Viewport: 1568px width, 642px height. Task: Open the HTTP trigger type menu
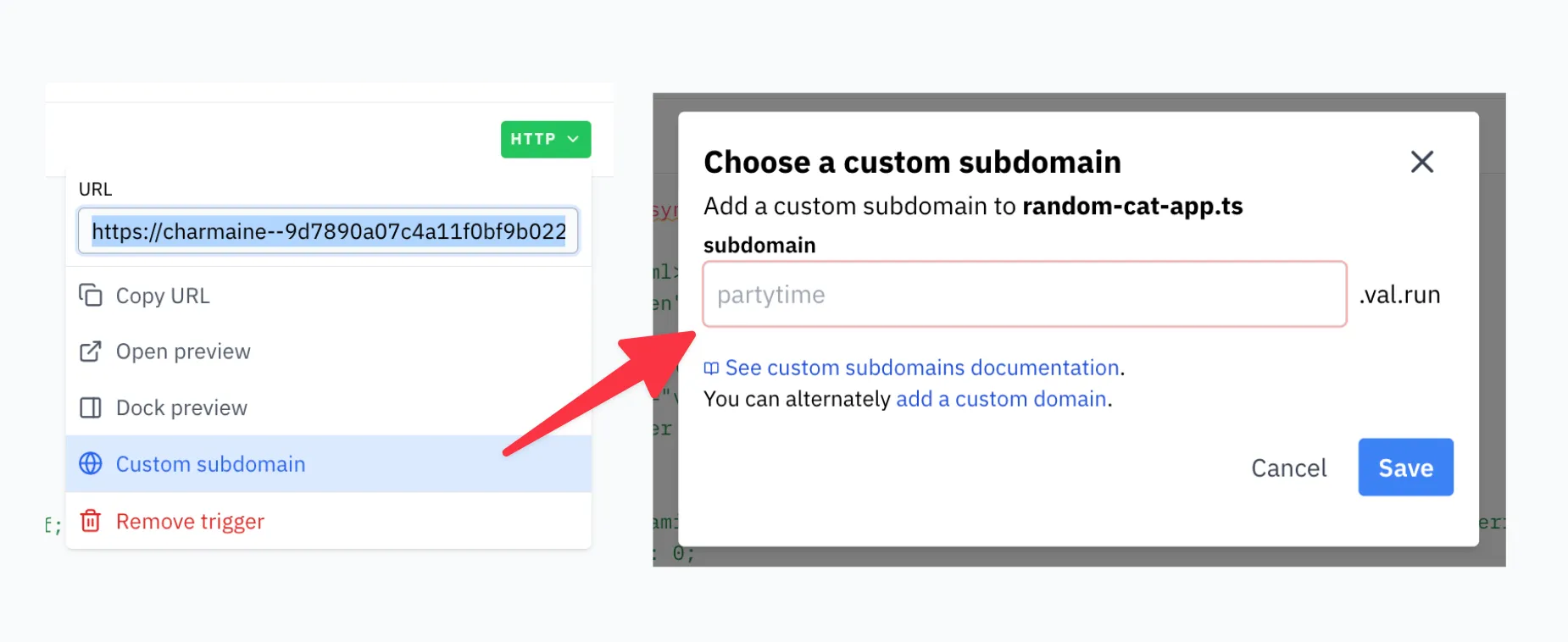click(x=534, y=140)
